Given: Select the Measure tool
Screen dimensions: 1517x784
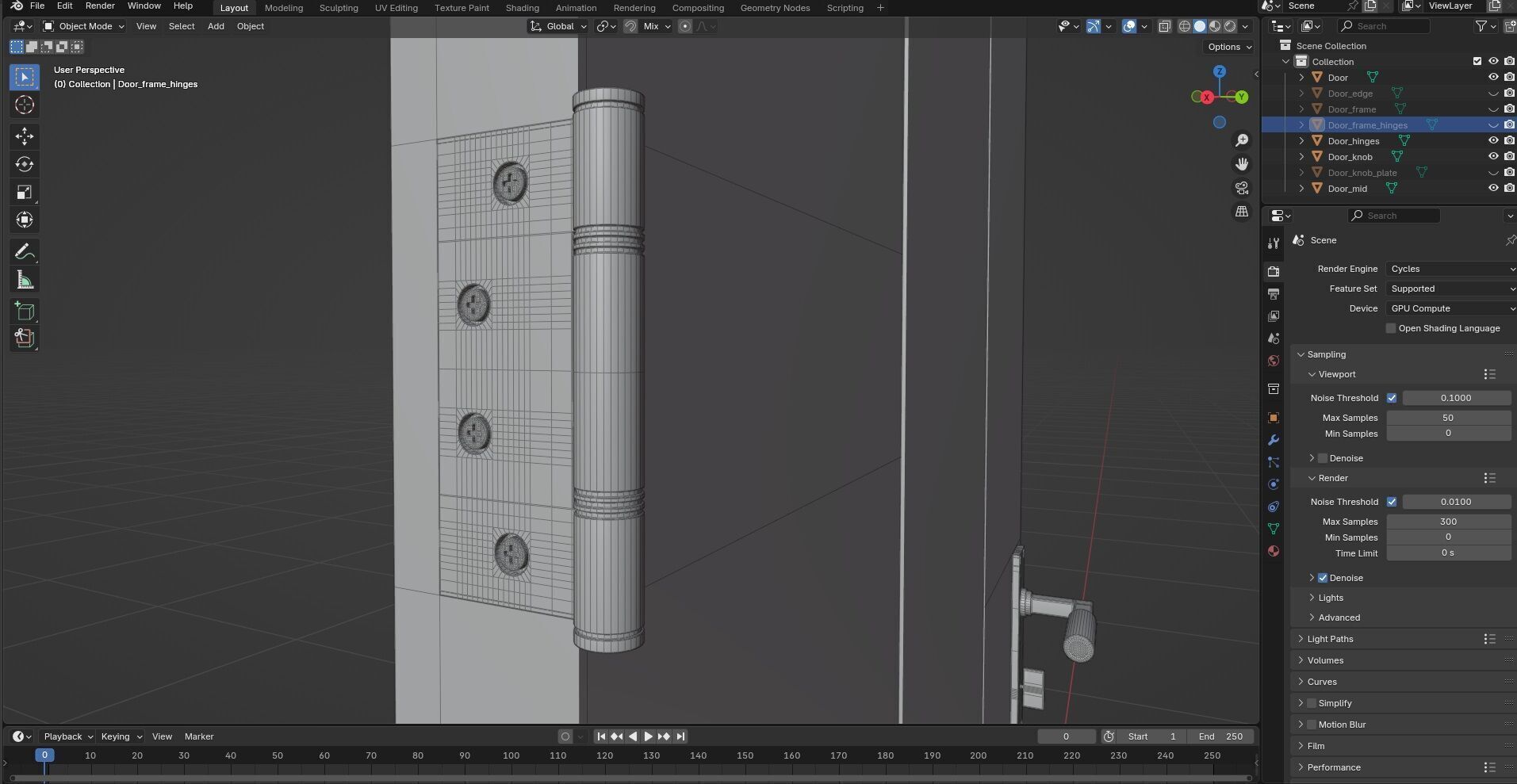Looking at the screenshot, I should 25,280.
